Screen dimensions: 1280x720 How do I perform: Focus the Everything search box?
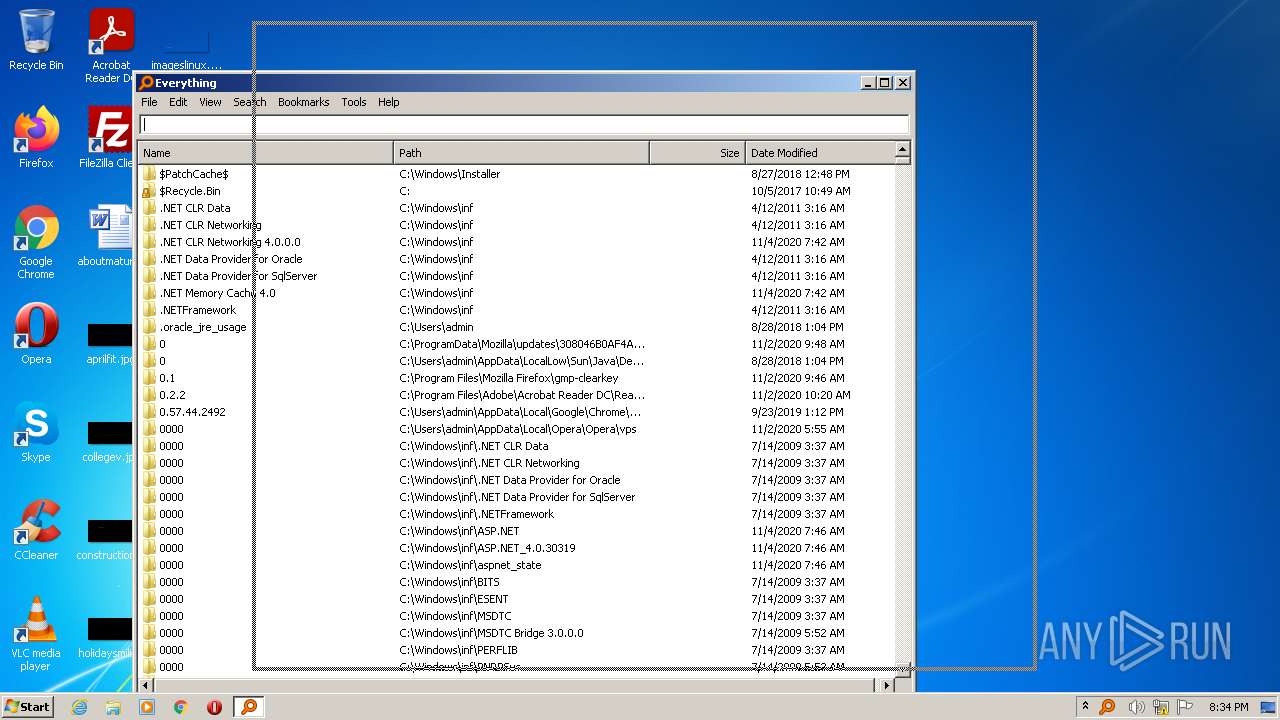(524, 125)
